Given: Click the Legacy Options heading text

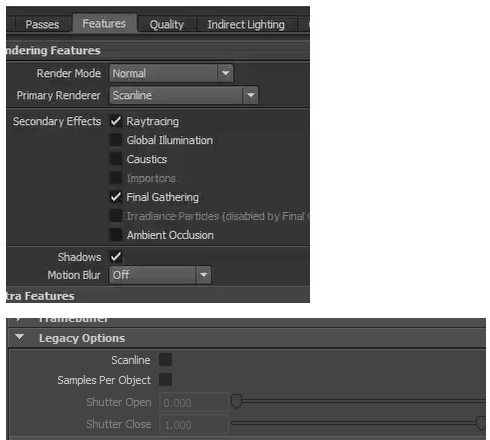Looking at the screenshot, I should tap(82, 338).
